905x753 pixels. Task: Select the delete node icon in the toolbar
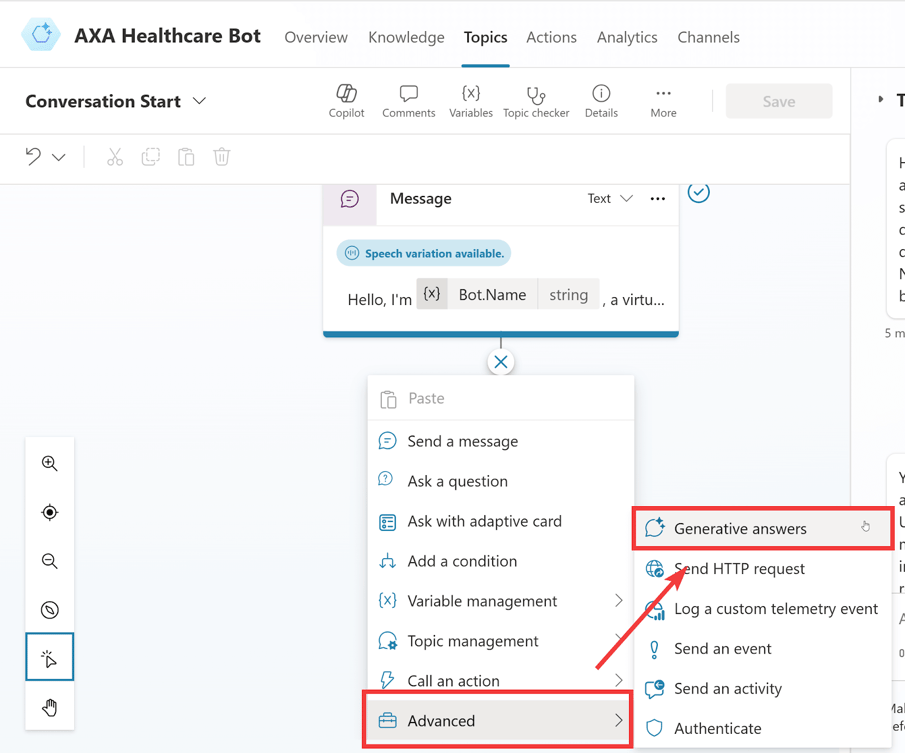[x=221, y=156]
